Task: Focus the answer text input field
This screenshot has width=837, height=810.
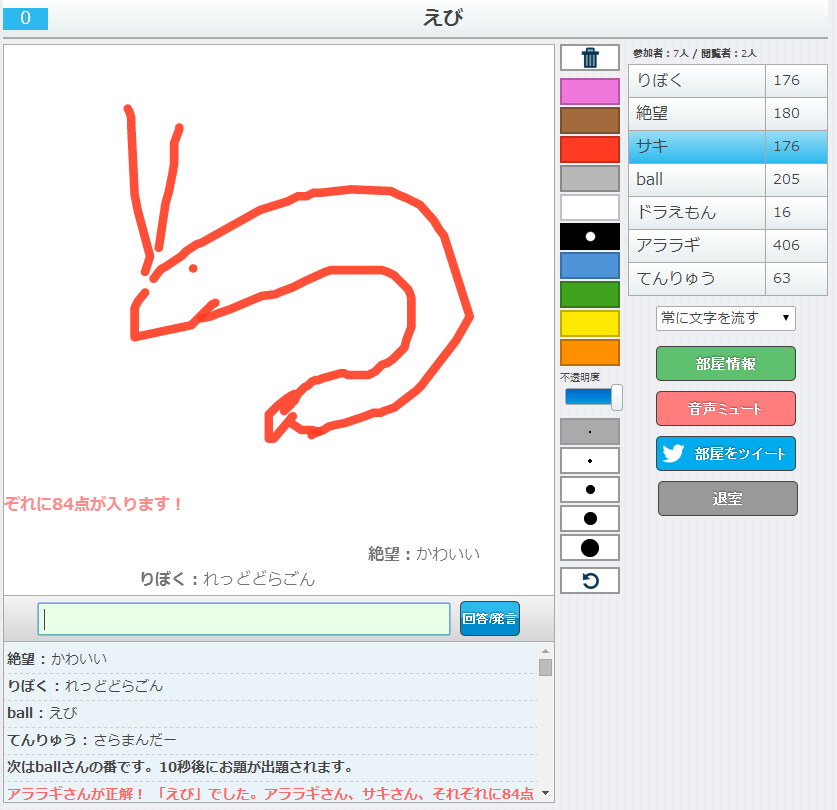Action: pos(244,619)
